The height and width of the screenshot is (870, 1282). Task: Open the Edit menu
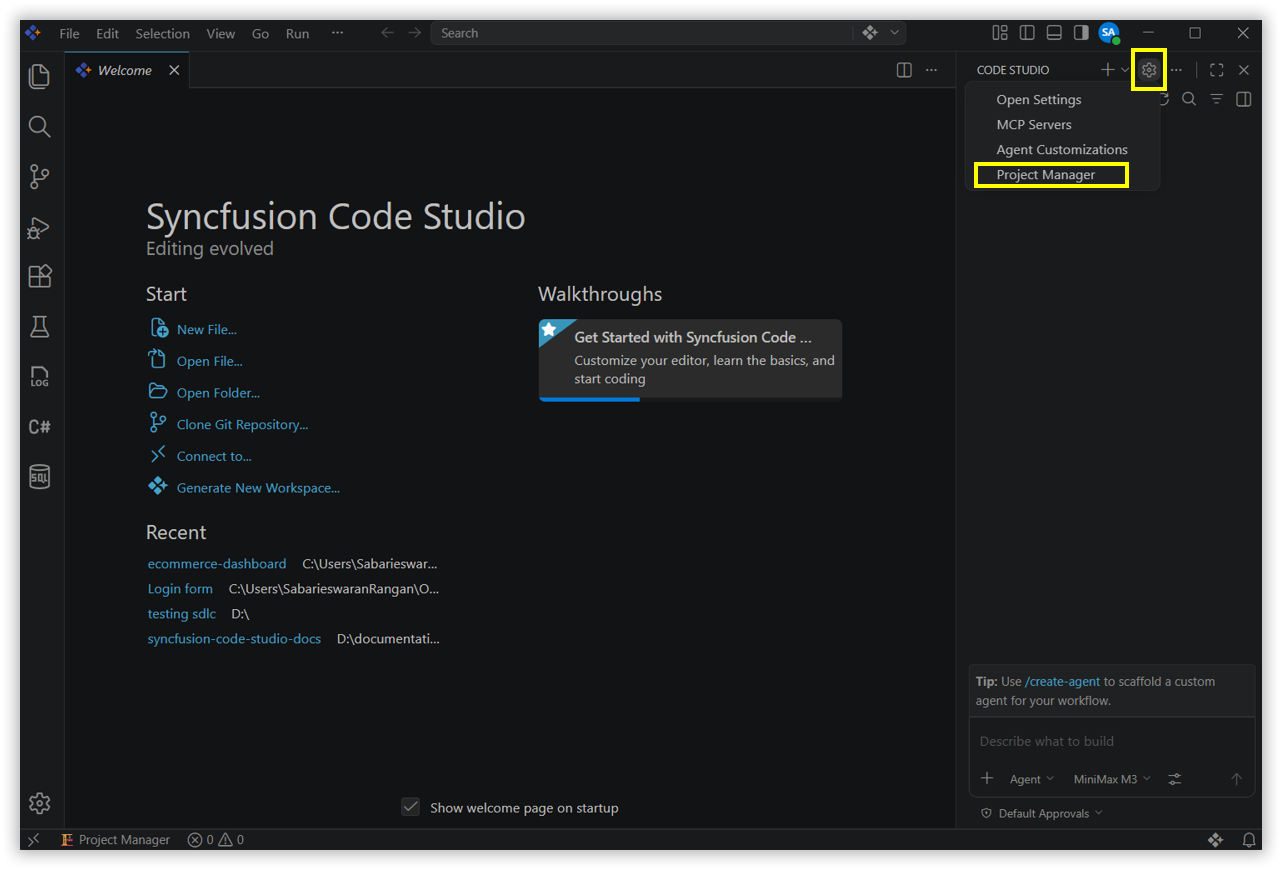(x=107, y=33)
